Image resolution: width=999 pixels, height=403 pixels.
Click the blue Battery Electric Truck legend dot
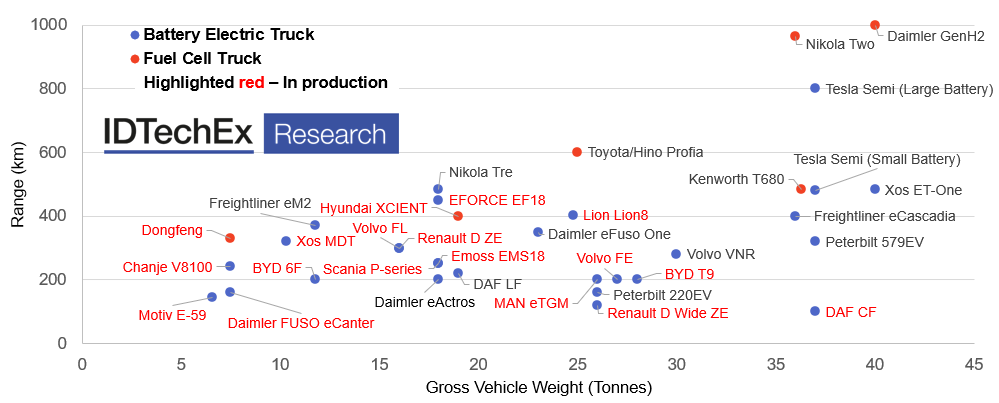point(135,35)
